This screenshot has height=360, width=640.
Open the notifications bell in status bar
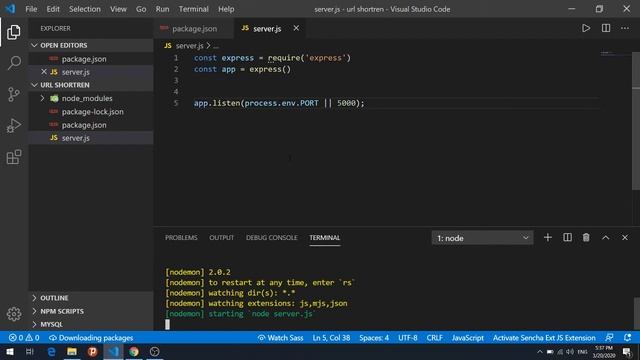tap(627, 338)
